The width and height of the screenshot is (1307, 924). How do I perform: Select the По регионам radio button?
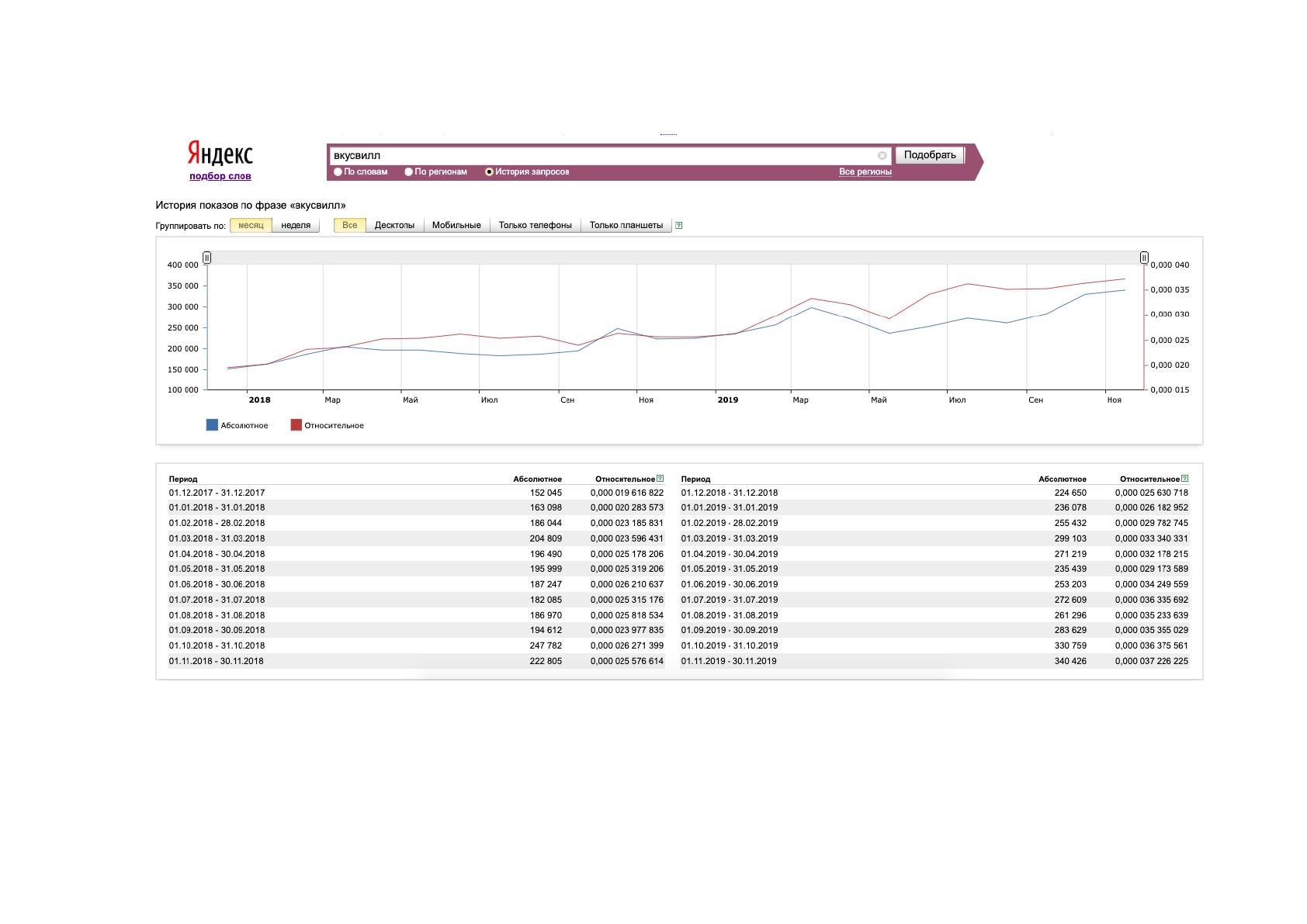408,172
